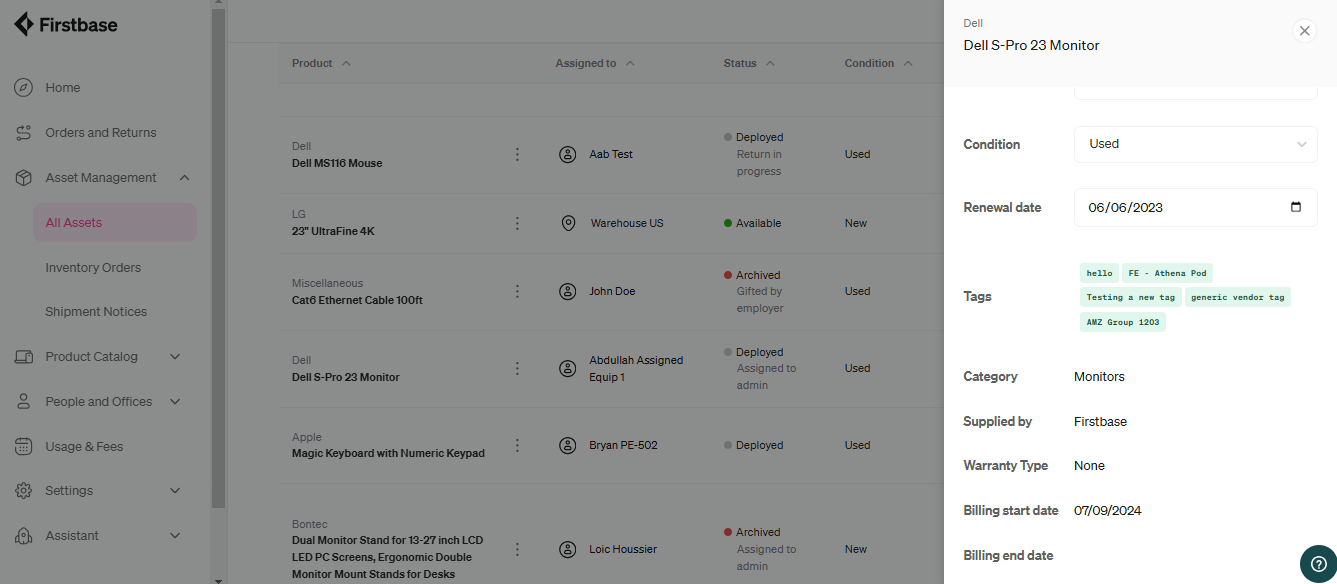Open row menu for Magic Keyboard

pyautogui.click(x=517, y=445)
